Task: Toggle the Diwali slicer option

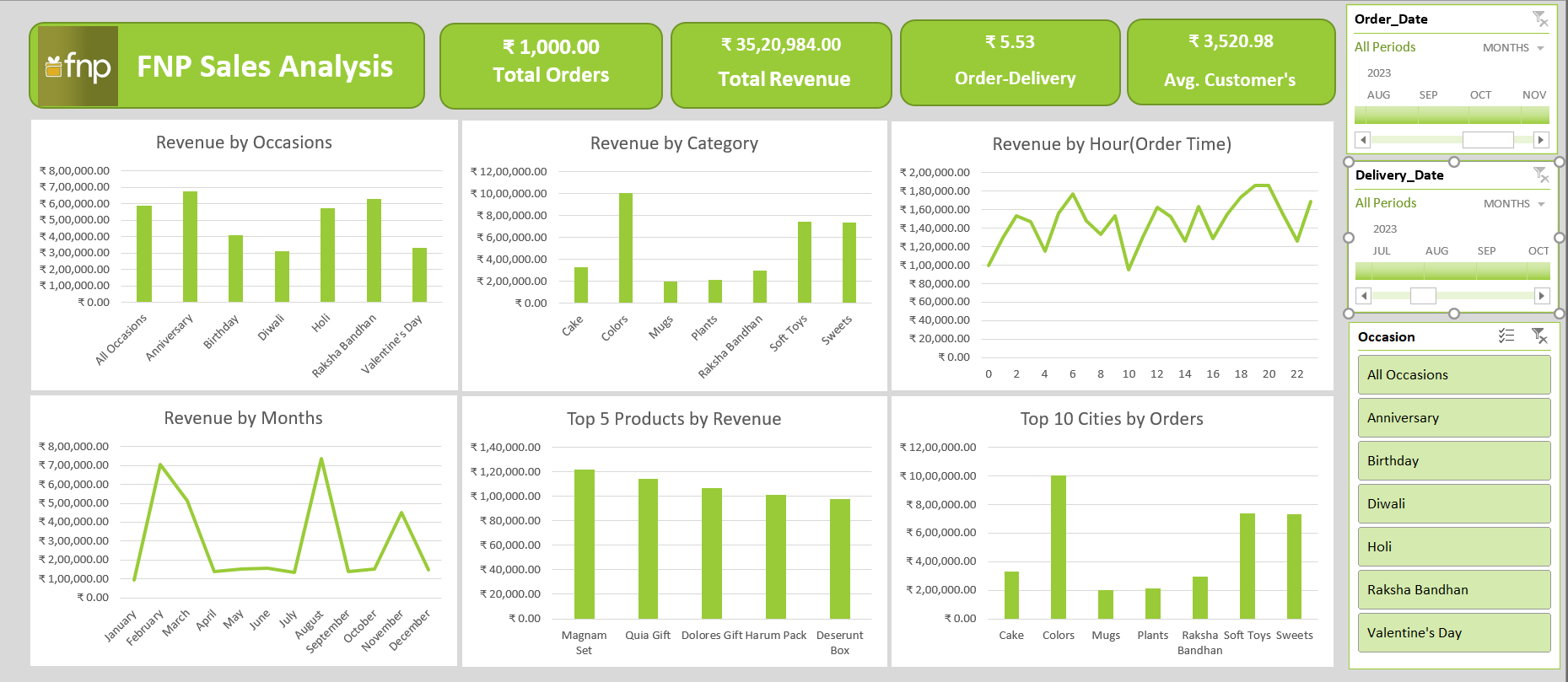Action: tap(1453, 504)
